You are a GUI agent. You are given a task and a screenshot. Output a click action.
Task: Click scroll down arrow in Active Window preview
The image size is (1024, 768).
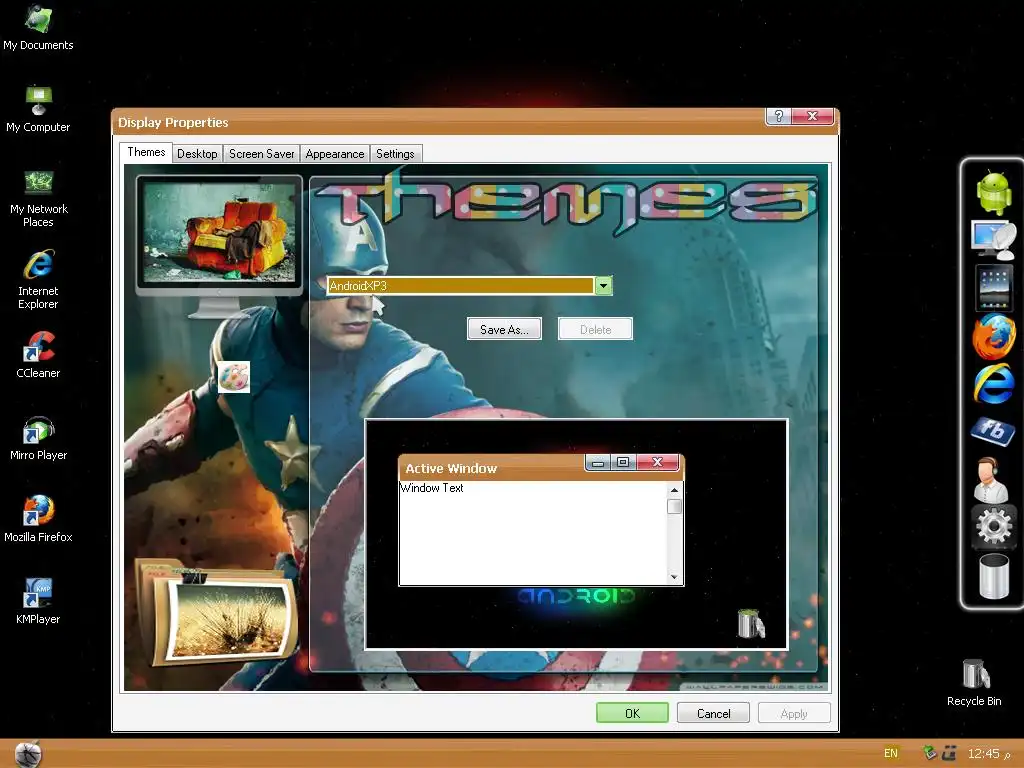[675, 577]
